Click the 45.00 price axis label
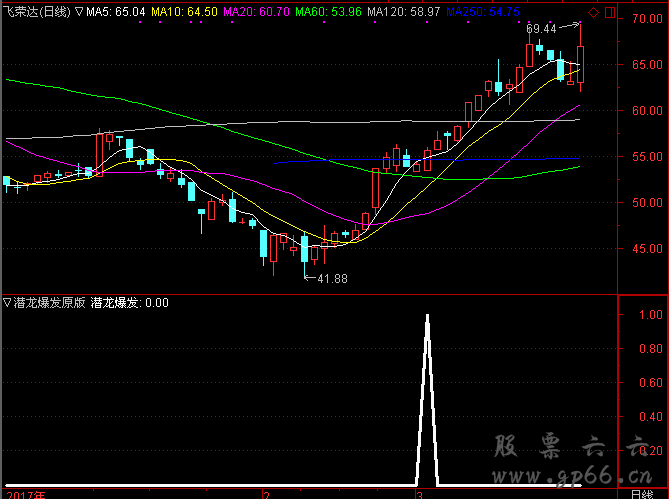This screenshot has height=499, width=669. pos(647,249)
